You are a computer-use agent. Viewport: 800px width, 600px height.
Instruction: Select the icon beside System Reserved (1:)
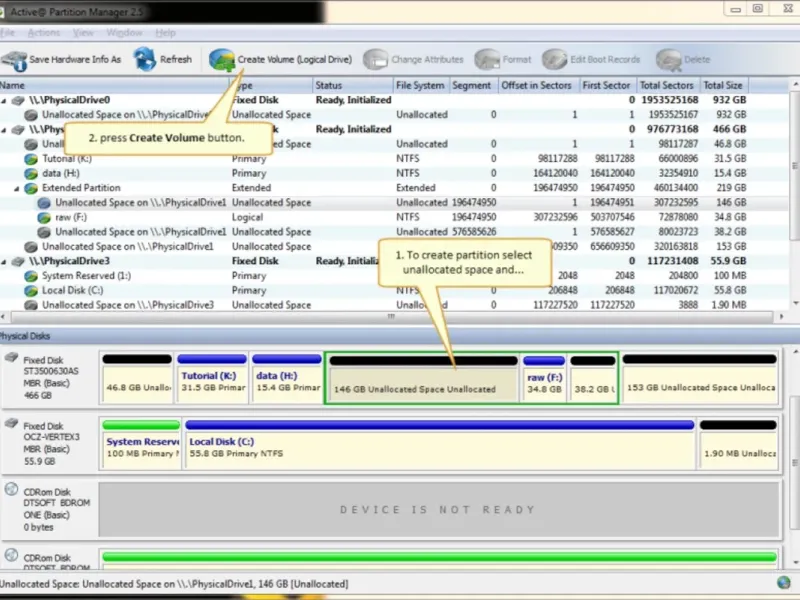tap(31, 276)
